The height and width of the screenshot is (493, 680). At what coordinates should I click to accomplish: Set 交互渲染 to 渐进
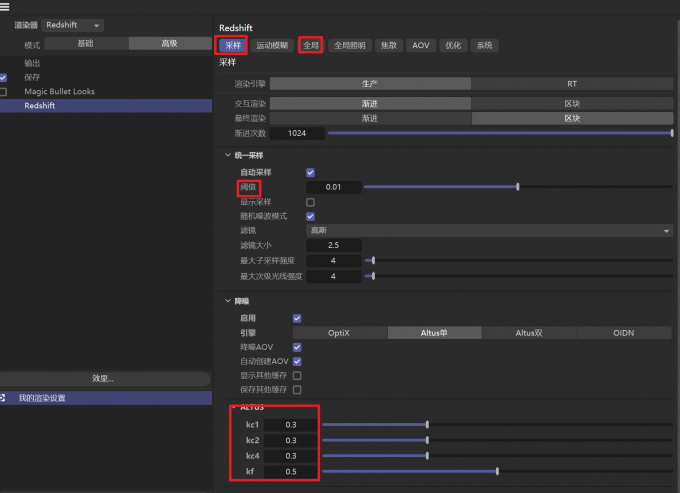(370, 104)
